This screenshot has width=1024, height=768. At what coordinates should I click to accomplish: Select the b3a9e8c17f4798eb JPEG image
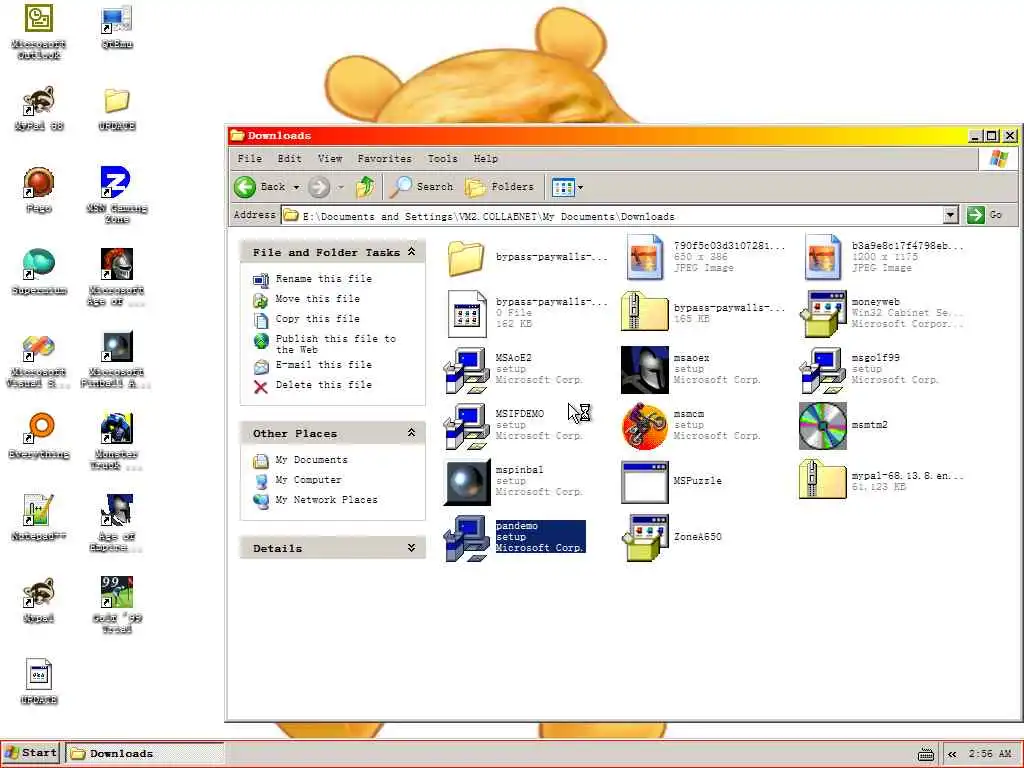(x=822, y=257)
